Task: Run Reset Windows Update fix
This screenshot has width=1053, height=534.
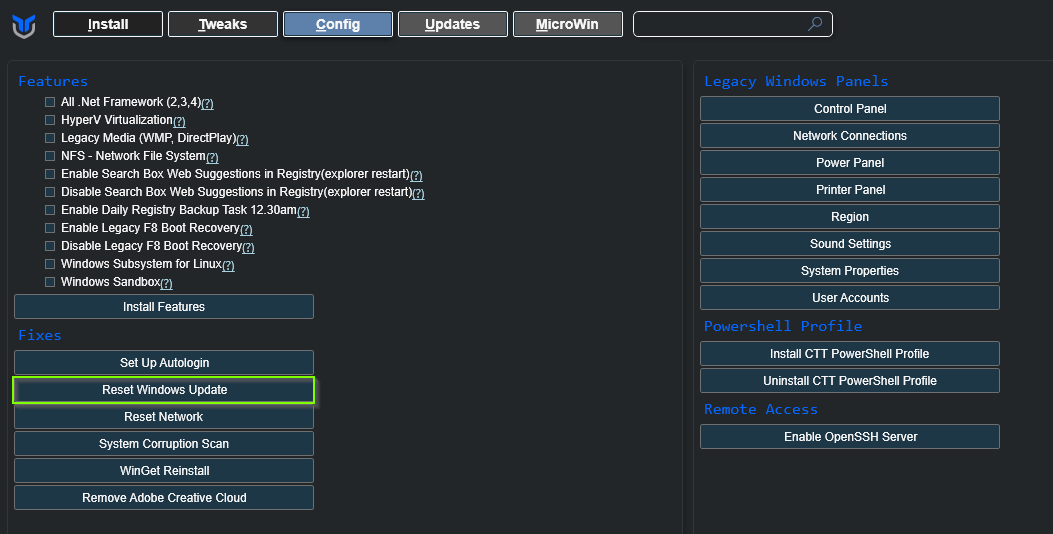Action: pos(164,390)
